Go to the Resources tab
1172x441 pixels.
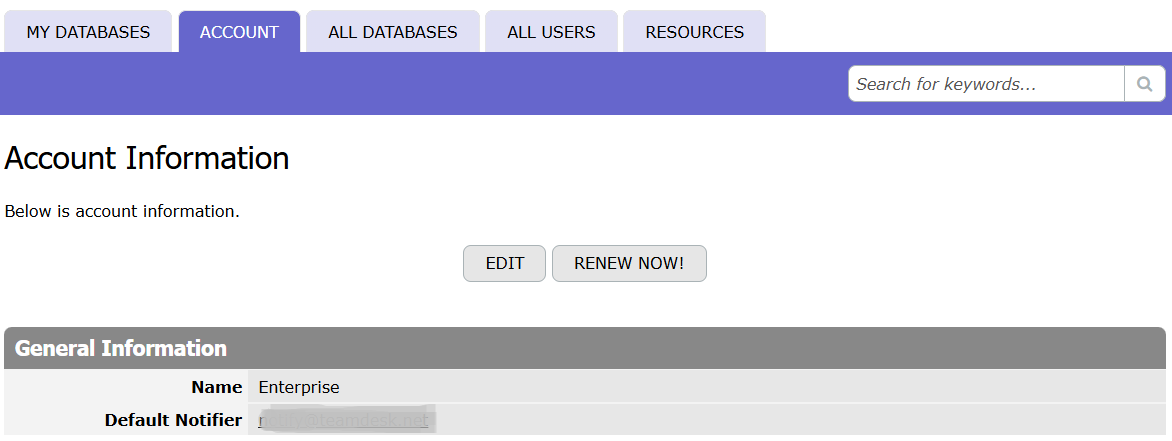[x=694, y=32]
